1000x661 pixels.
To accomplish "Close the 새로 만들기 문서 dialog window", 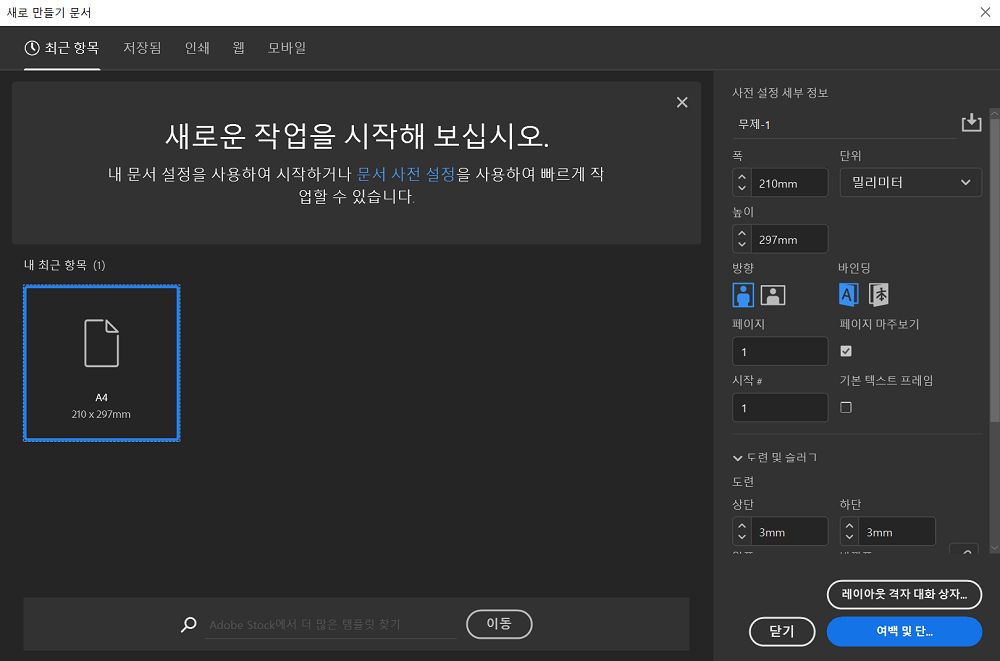I will pyautogui.click(x=985, y=12).
